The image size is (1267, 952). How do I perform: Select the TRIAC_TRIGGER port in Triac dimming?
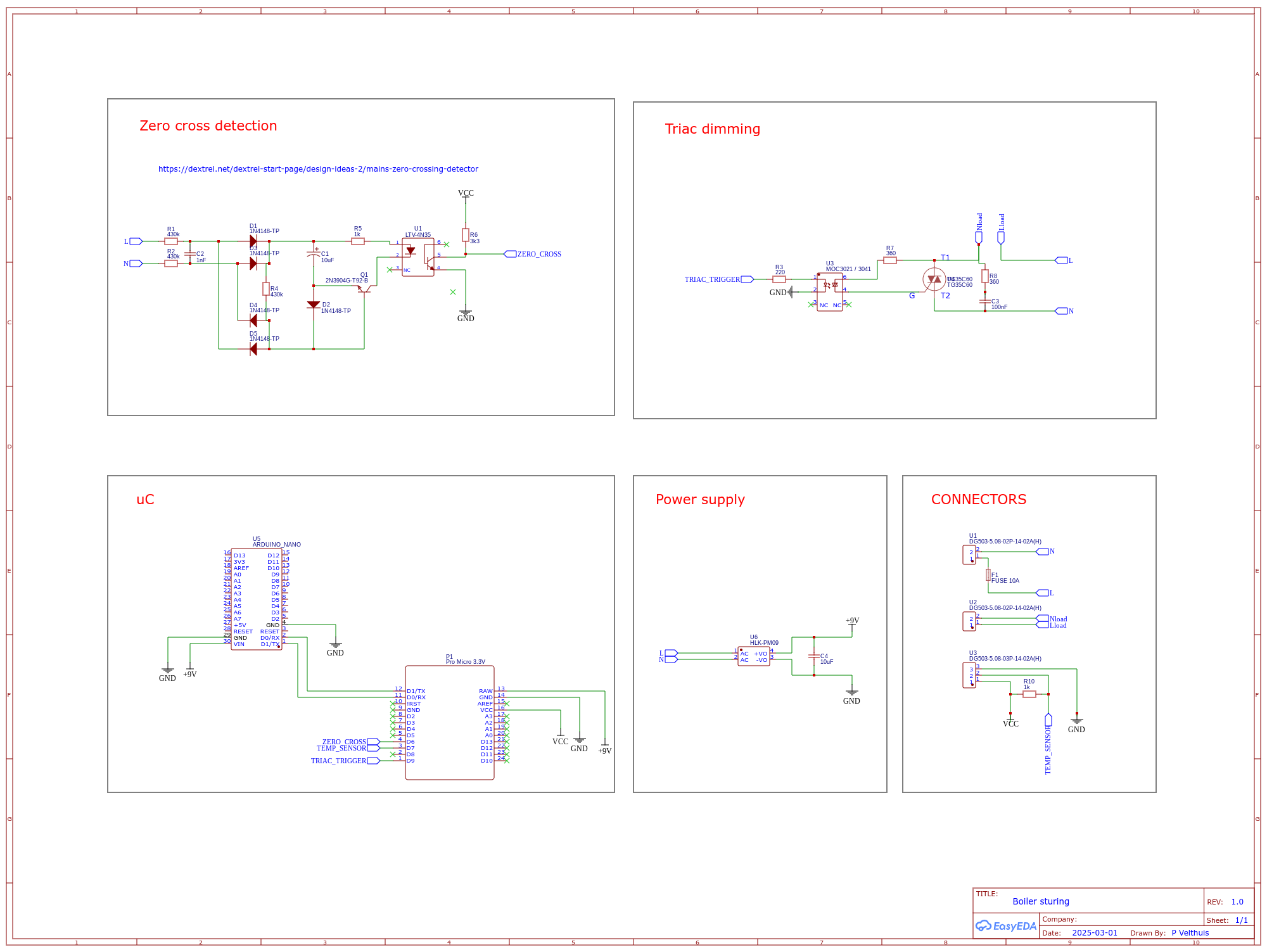tap(719, 279)
